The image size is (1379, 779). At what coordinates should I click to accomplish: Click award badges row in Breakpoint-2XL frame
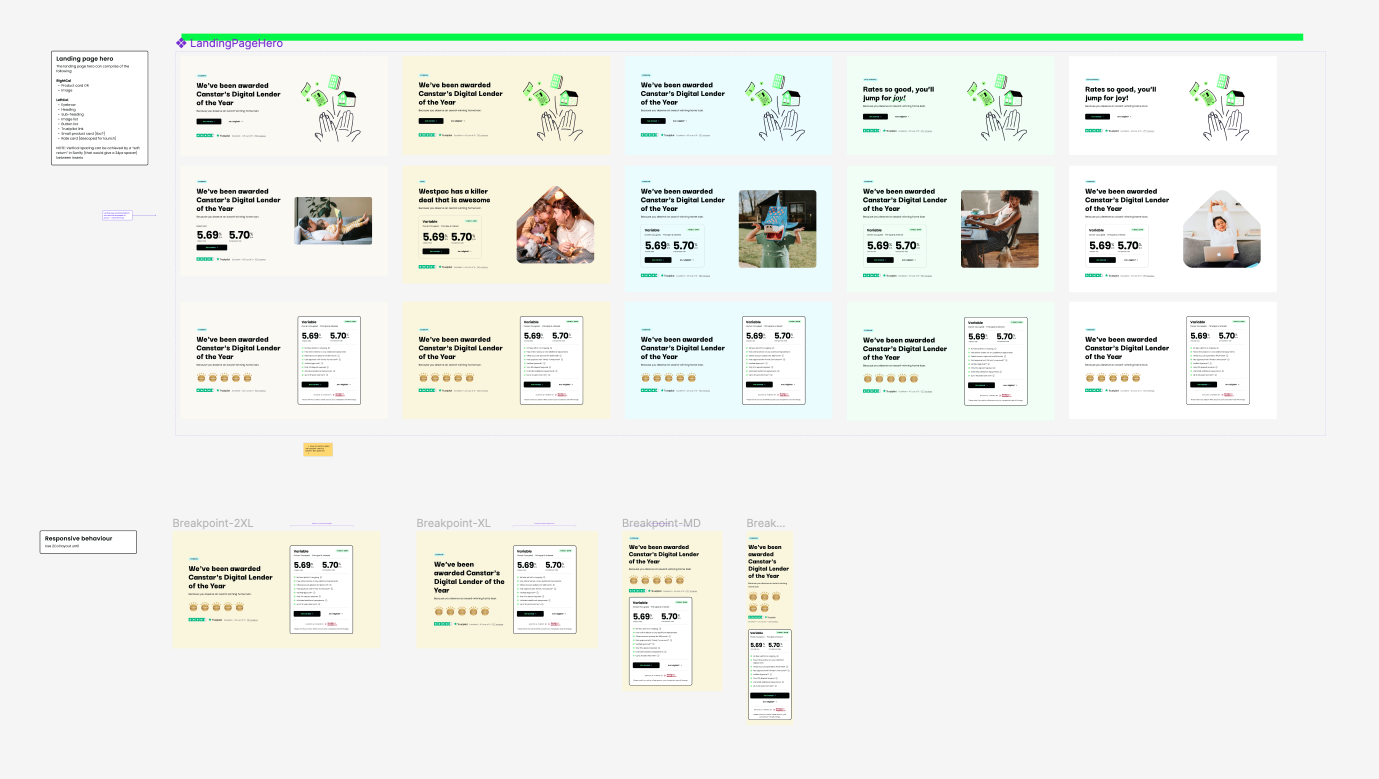(x=215, y=607)
